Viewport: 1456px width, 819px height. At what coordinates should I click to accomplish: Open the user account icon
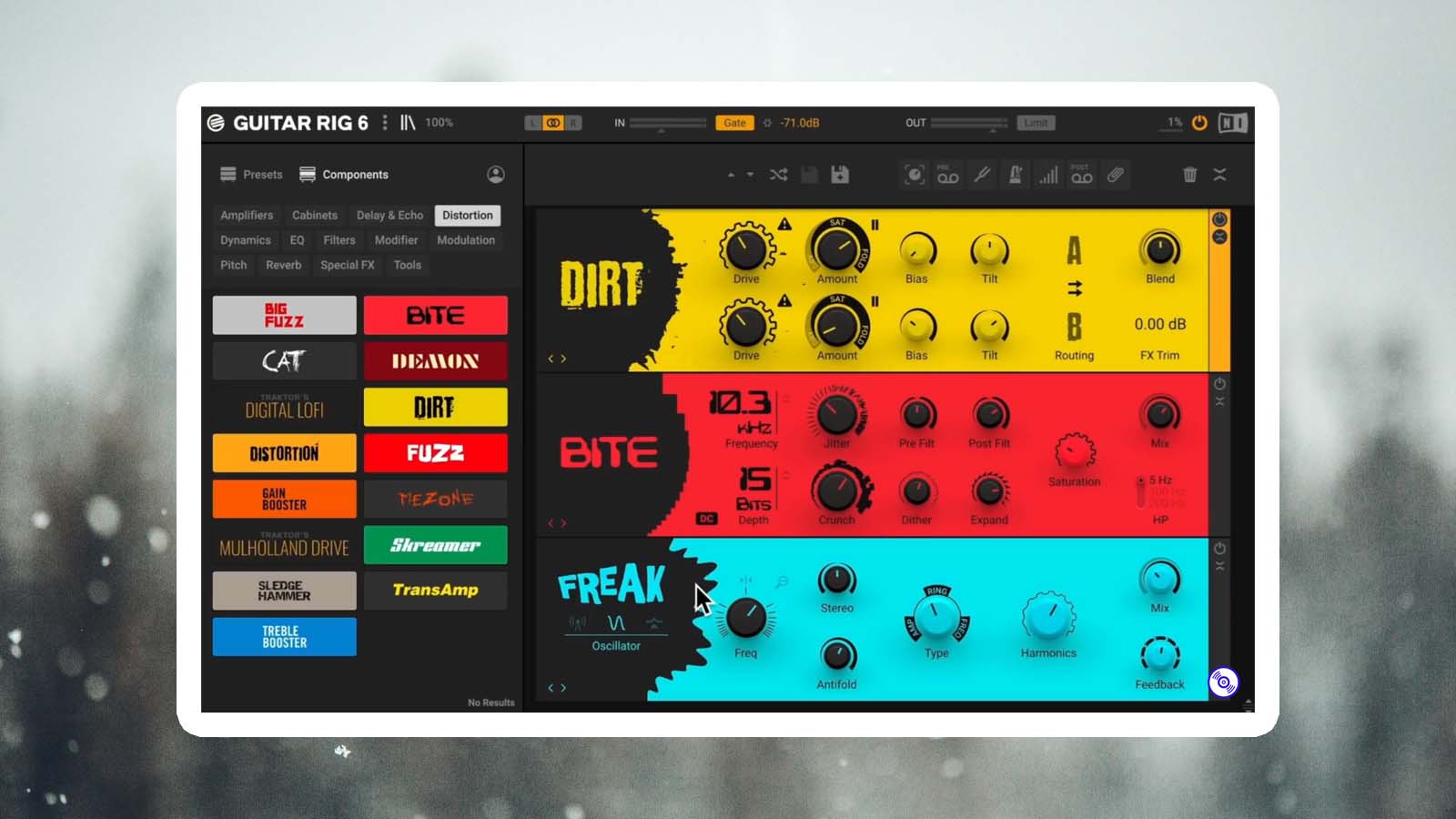click(x=496, y=175)
